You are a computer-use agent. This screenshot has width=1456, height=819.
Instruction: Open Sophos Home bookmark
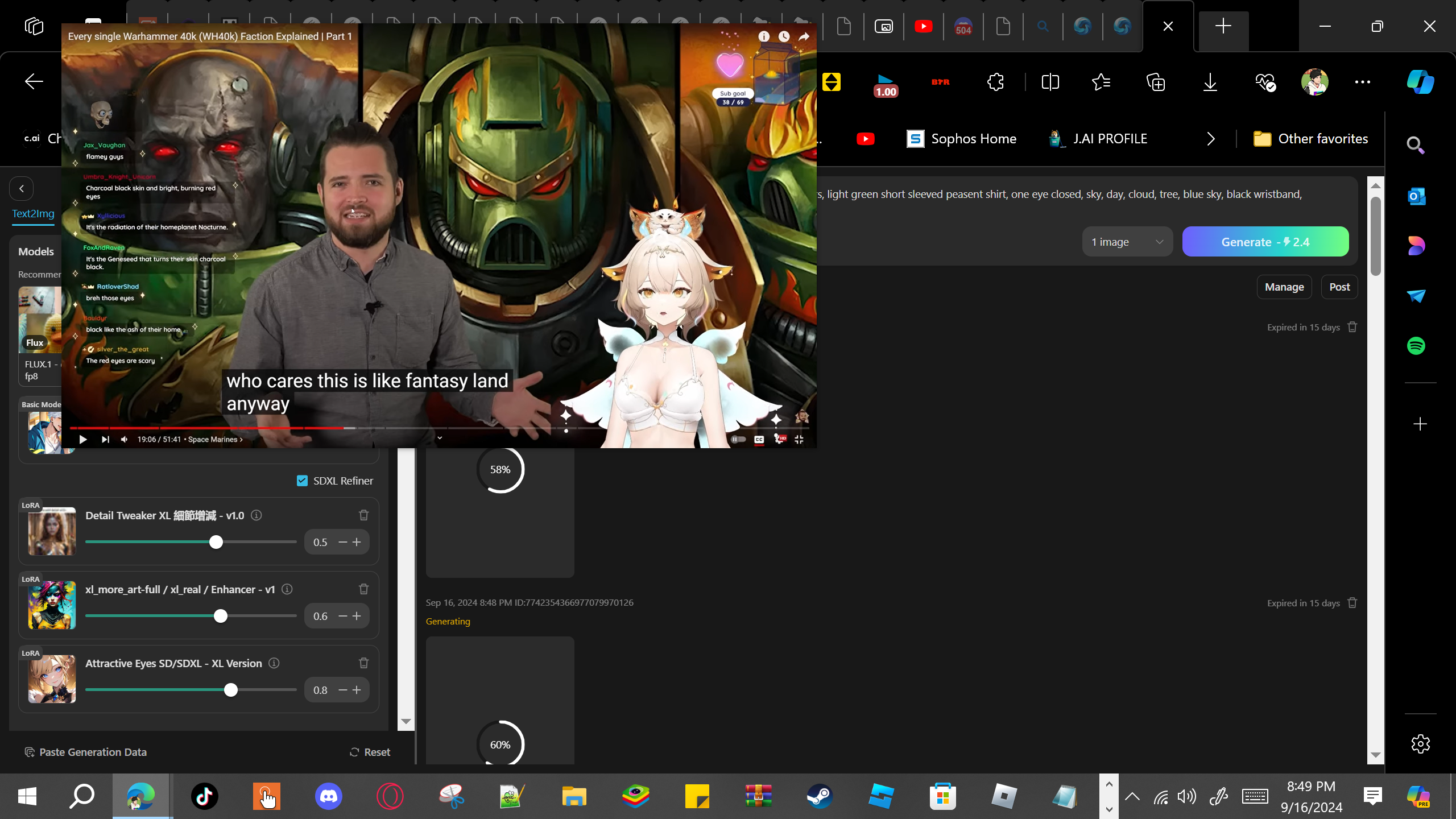click(x=961, y=139)
